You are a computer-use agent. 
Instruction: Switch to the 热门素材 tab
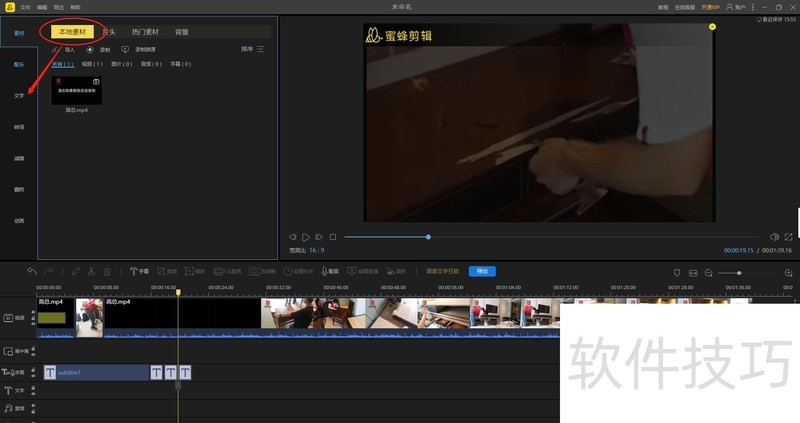tap(145, 32)
